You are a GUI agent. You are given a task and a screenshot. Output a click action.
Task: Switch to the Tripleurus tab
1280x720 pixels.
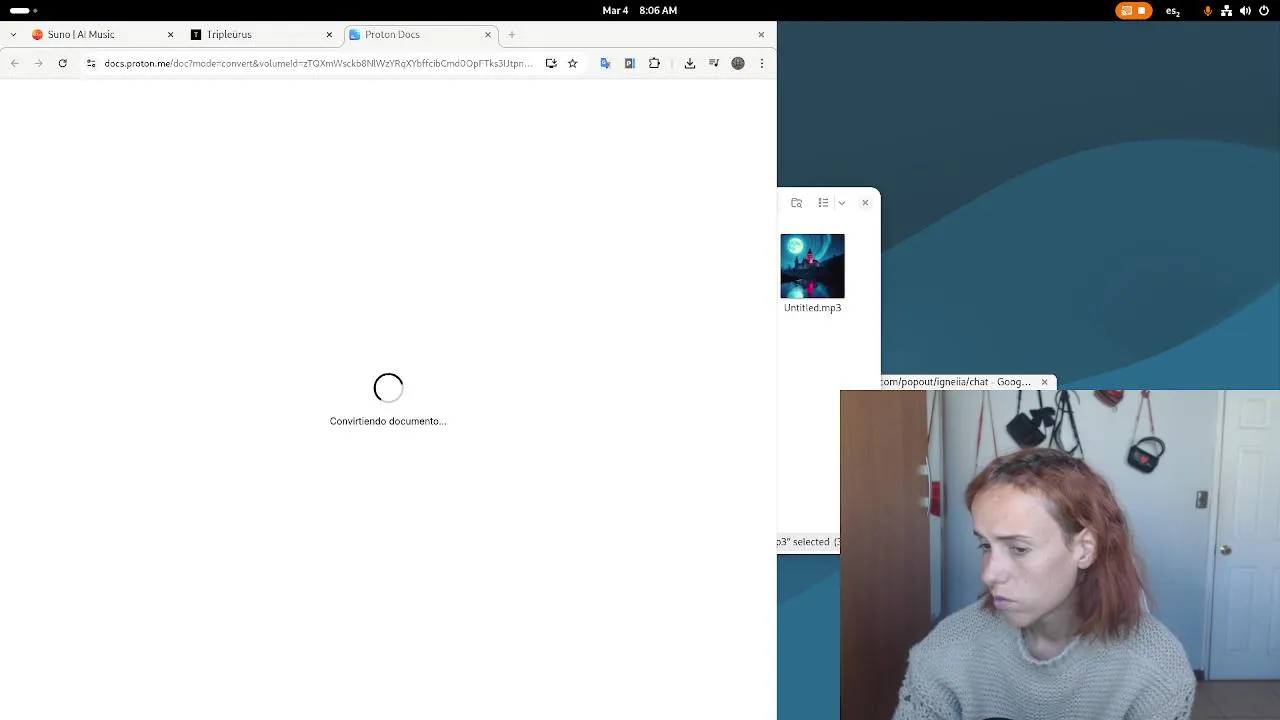tap(260, 34)
